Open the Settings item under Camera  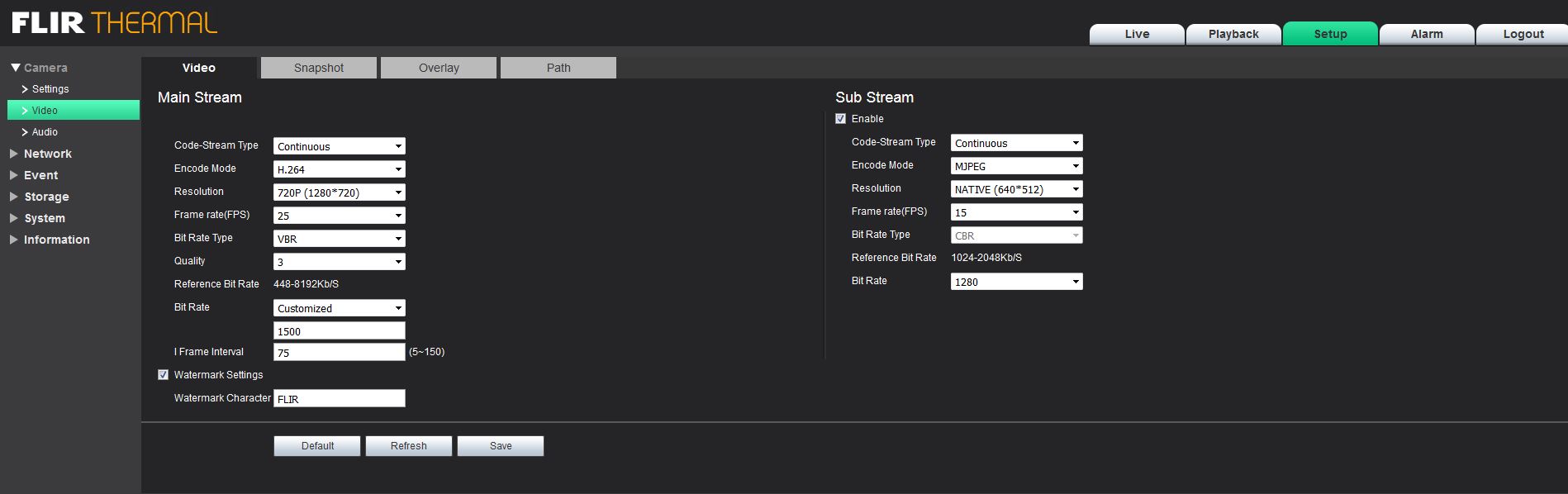click(x=50, y=89)
